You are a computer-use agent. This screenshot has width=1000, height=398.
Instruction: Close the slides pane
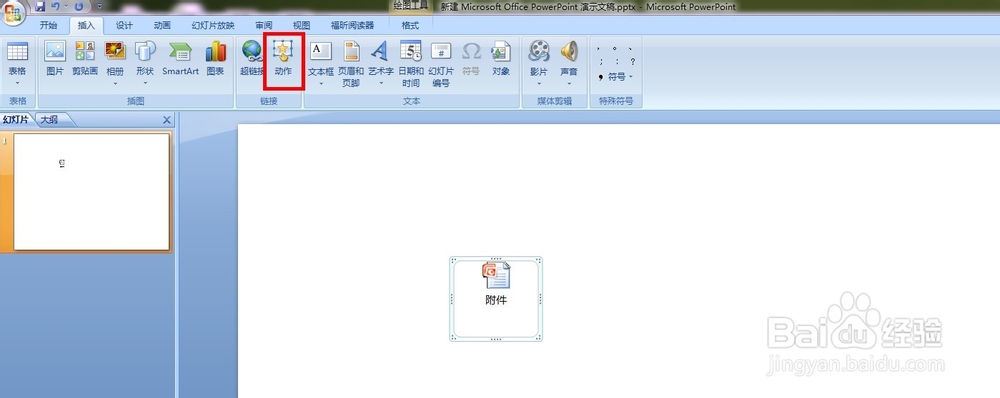166,120
